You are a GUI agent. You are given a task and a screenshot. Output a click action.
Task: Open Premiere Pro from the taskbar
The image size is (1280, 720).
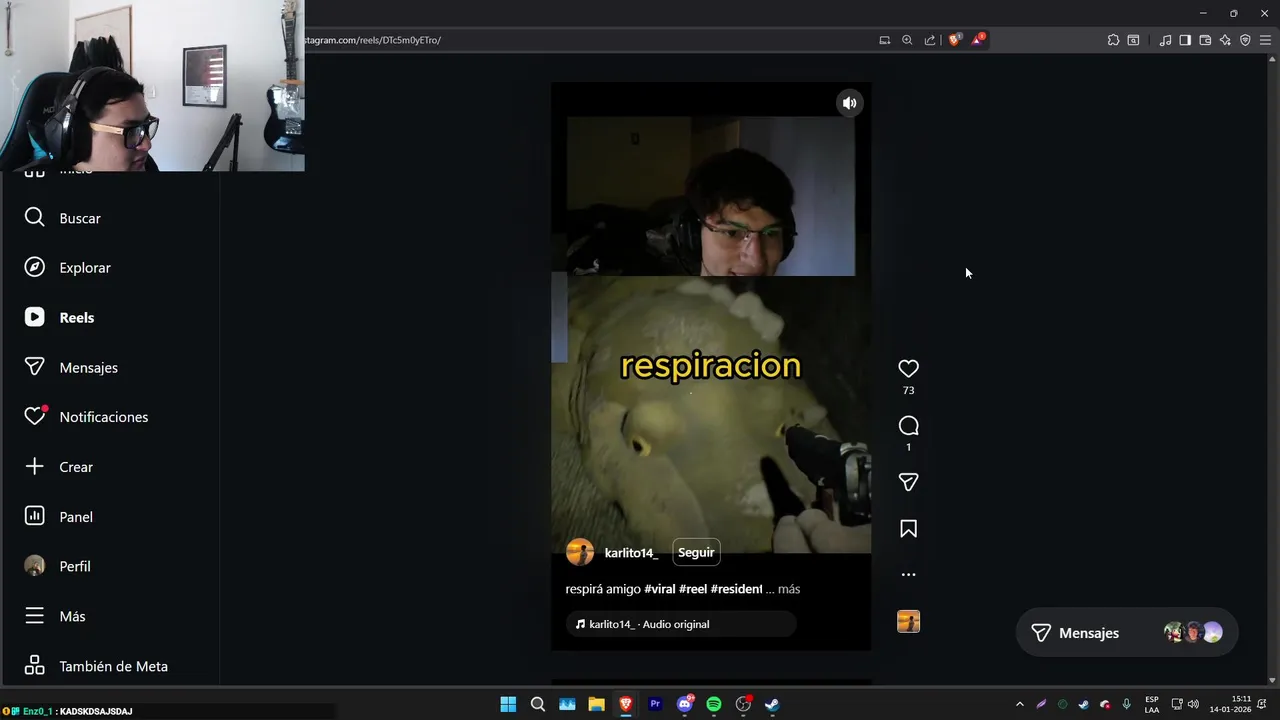coord(655,704)
